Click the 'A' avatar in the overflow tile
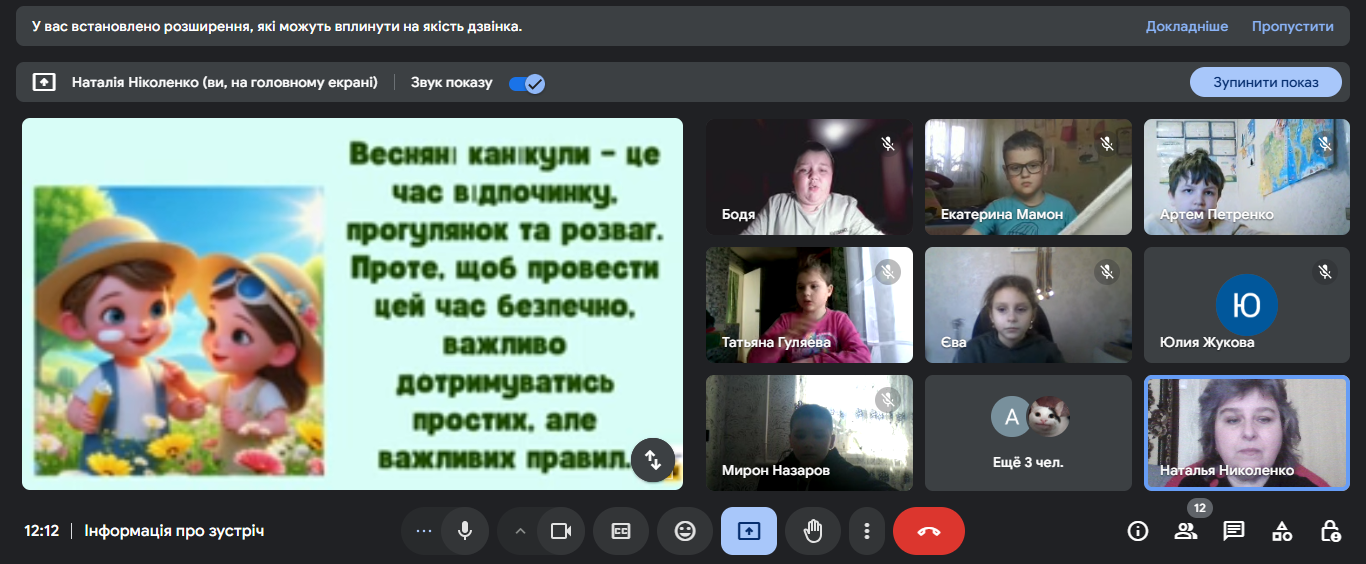1366x564 pixels. tap(1011, 417)
